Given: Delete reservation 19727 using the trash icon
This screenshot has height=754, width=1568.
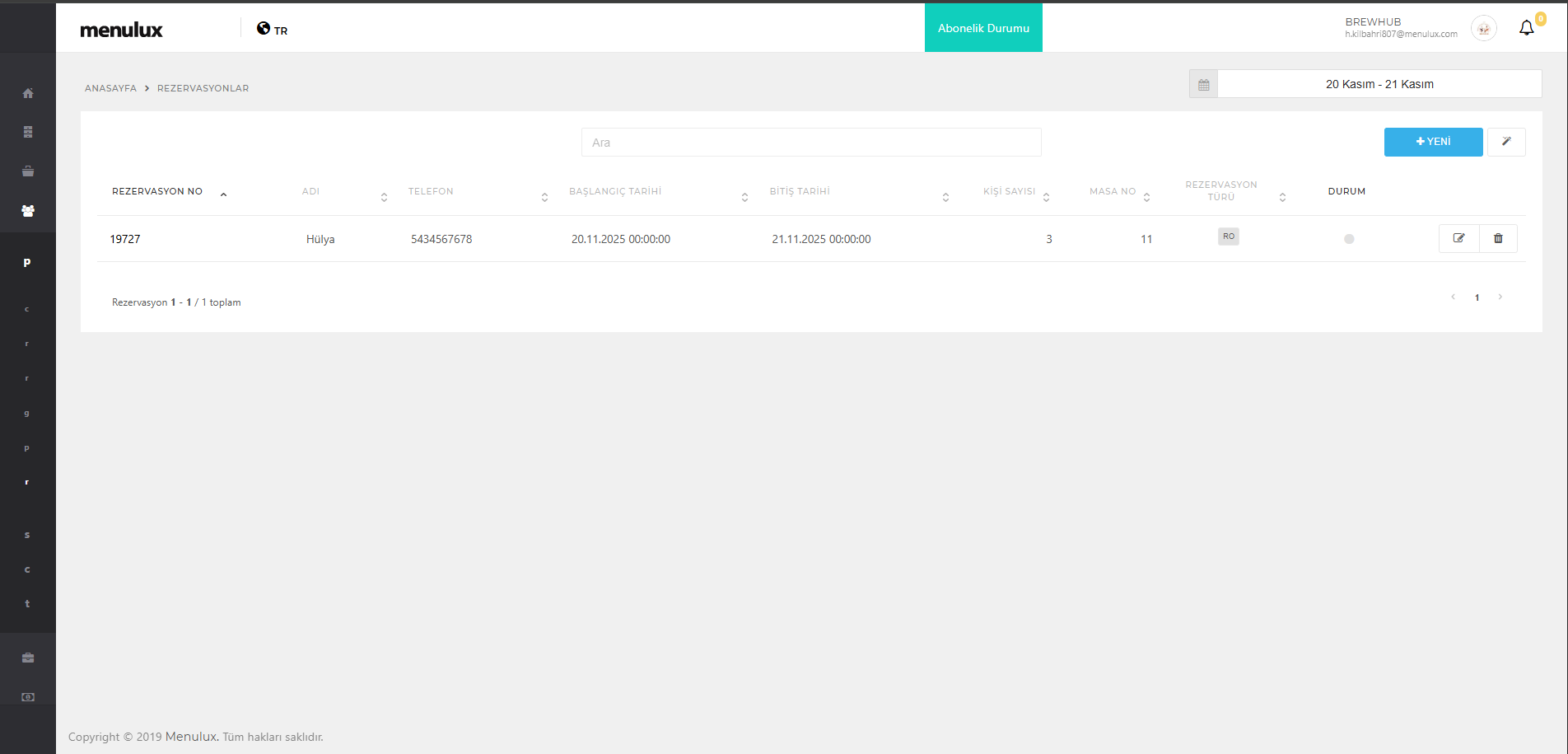Looking at the screenshot, I should coord(1498,238).
